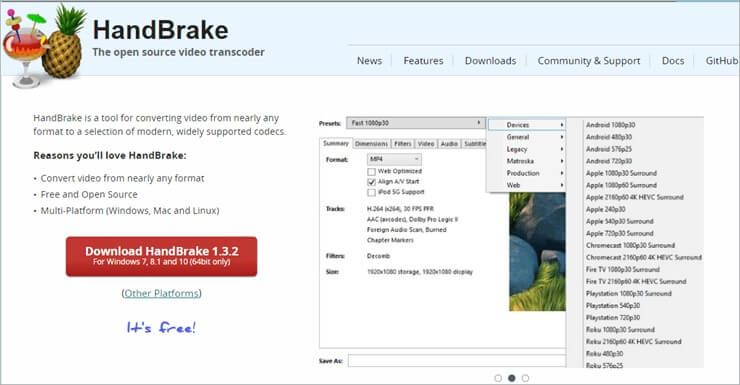The image size is (740, 385).
Task: Enable the Web Optimized checkbox
Action: (371, 171)
